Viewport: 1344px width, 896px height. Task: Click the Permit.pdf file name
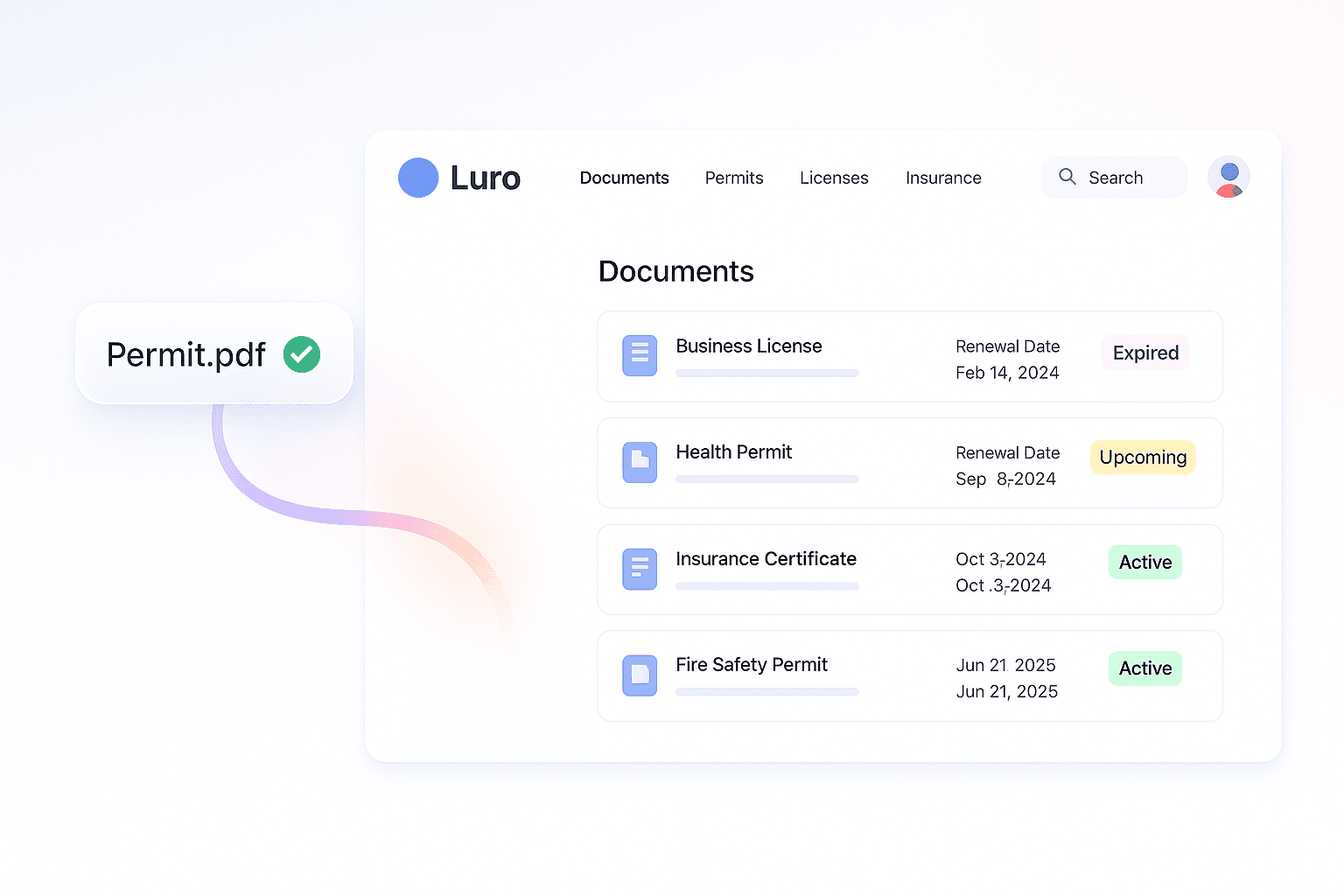click(185, 354)
